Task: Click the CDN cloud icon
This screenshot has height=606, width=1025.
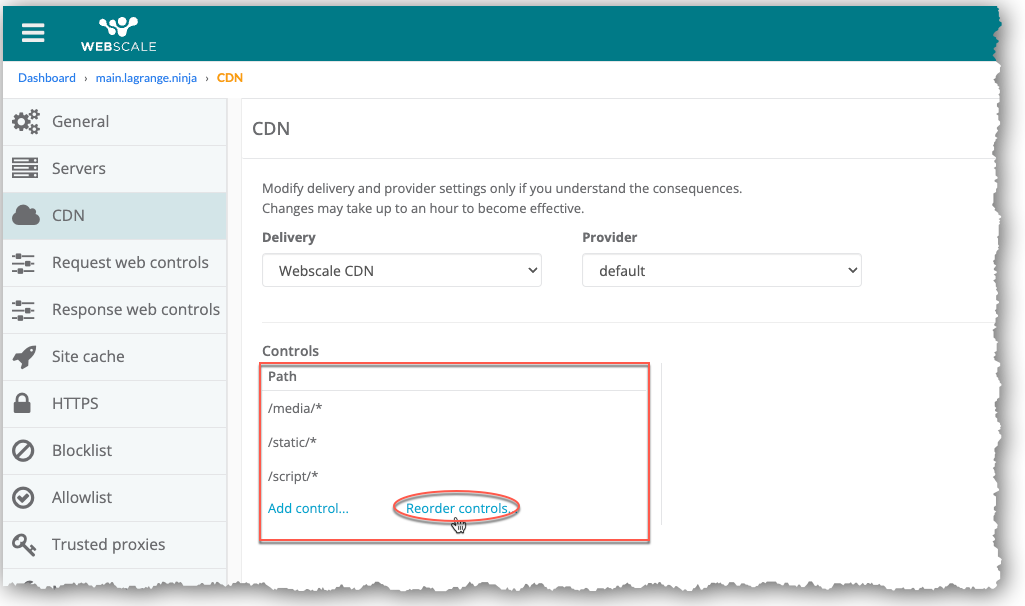Action: (25, 216)
